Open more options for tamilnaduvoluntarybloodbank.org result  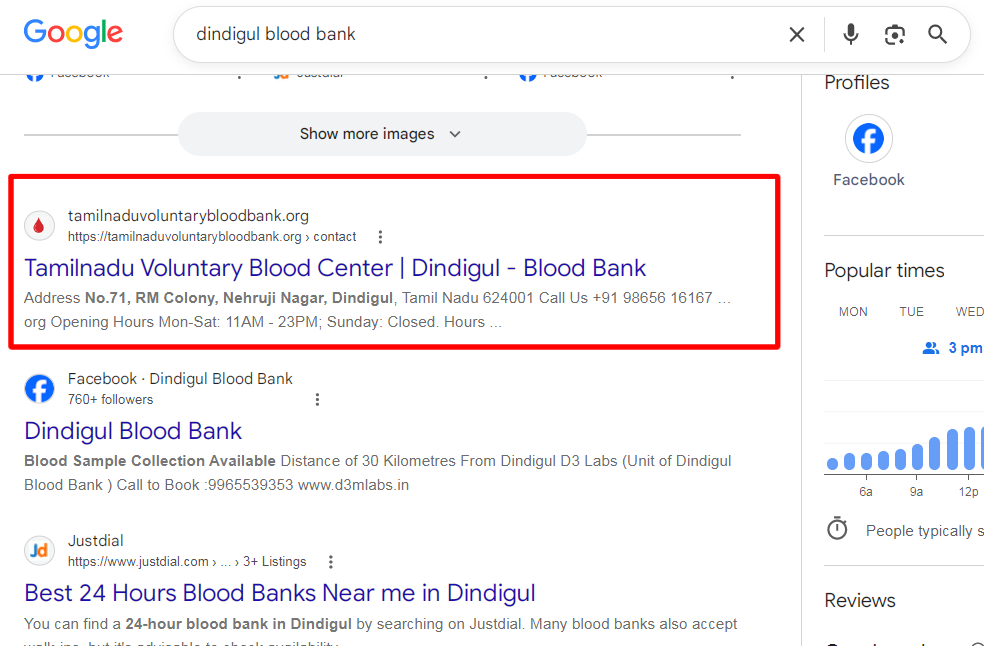point(380,237)
